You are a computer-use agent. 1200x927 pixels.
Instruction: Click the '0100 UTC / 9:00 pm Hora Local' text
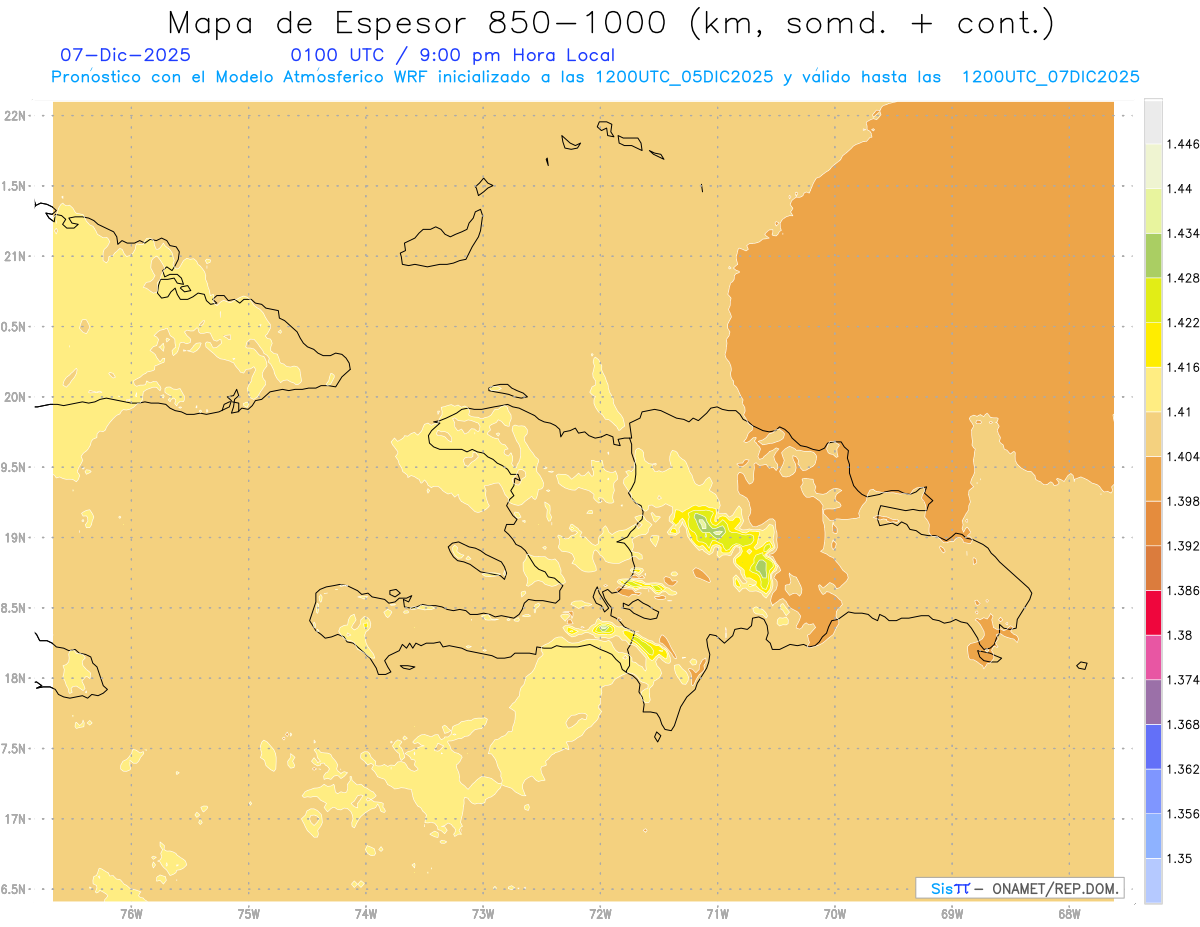pos(452,55)
